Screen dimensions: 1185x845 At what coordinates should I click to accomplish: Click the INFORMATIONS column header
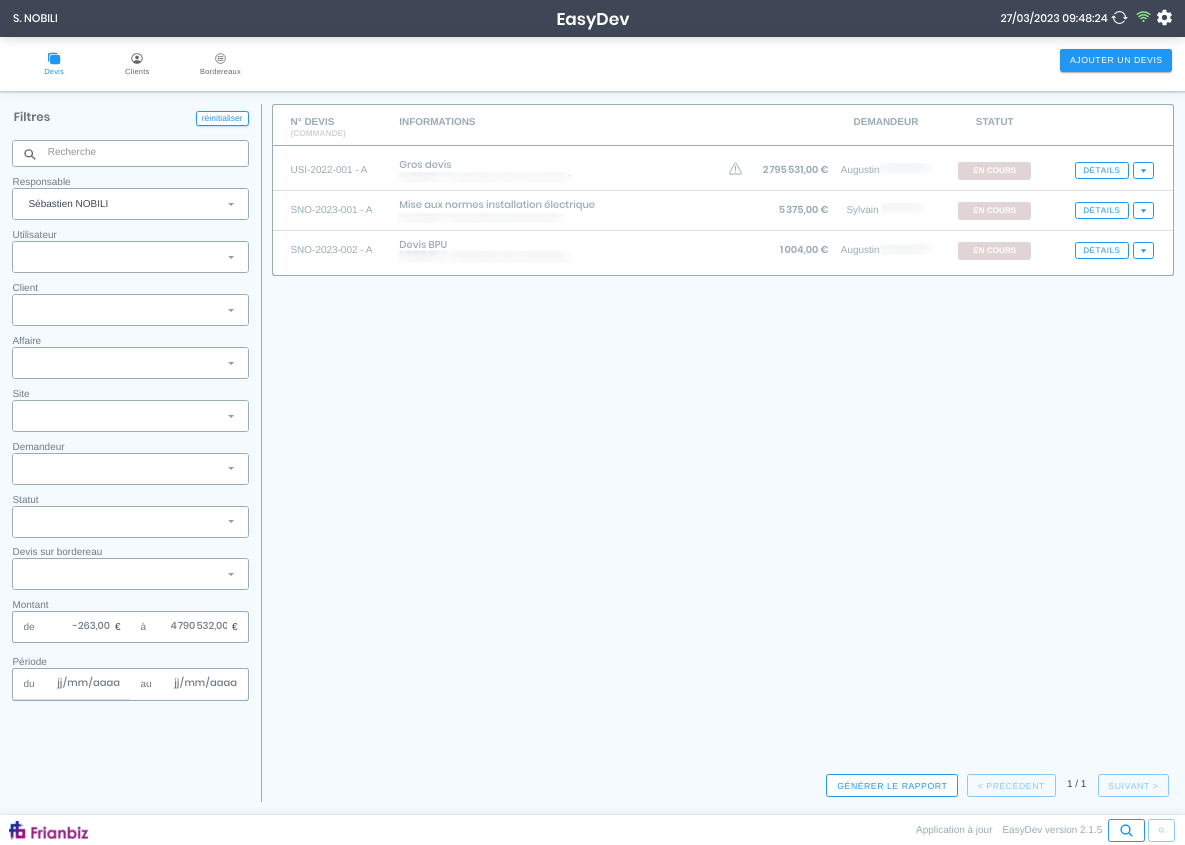click(437, 122)
